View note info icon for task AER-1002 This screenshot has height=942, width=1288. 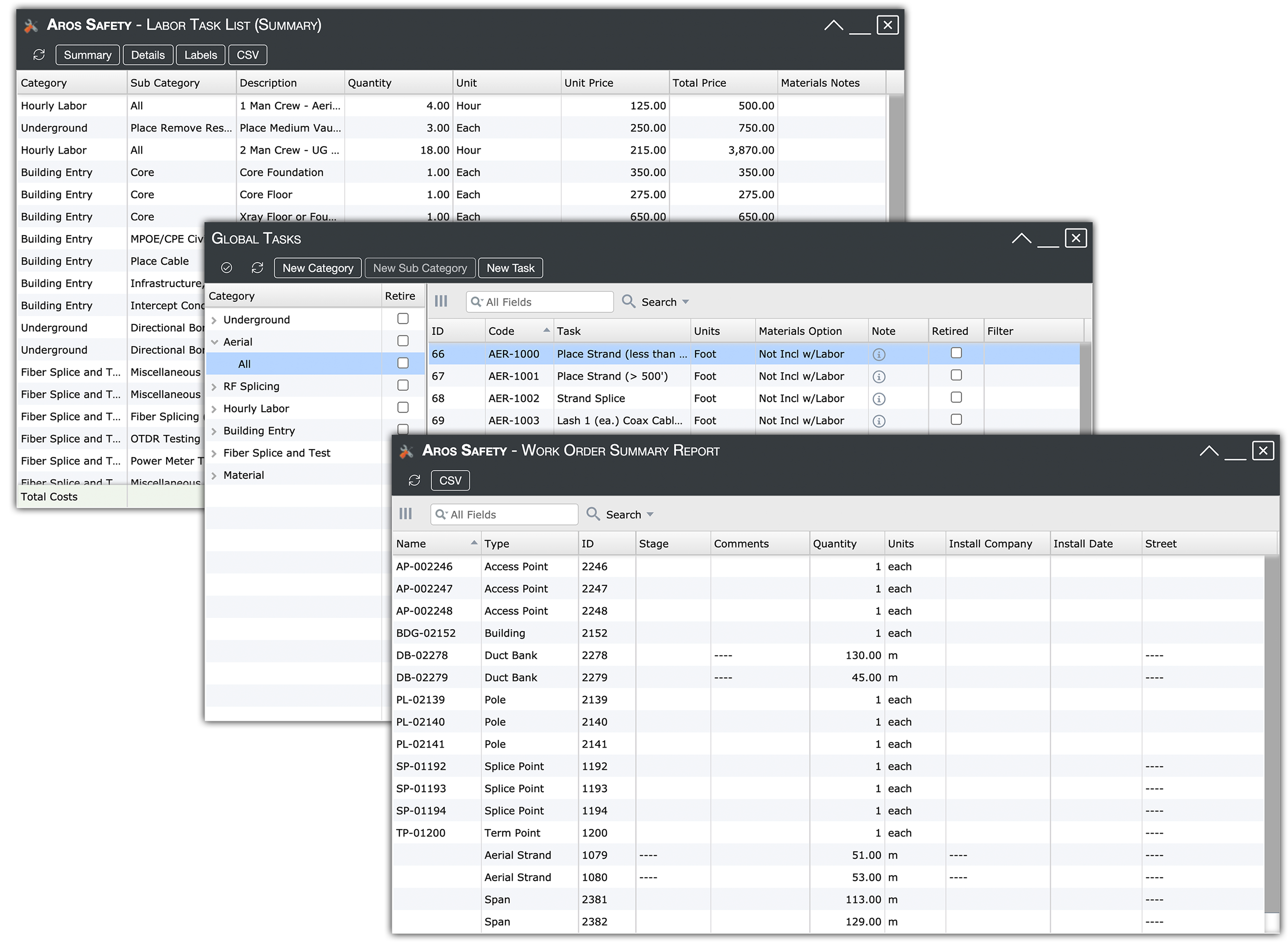click(x=879, y=399)
